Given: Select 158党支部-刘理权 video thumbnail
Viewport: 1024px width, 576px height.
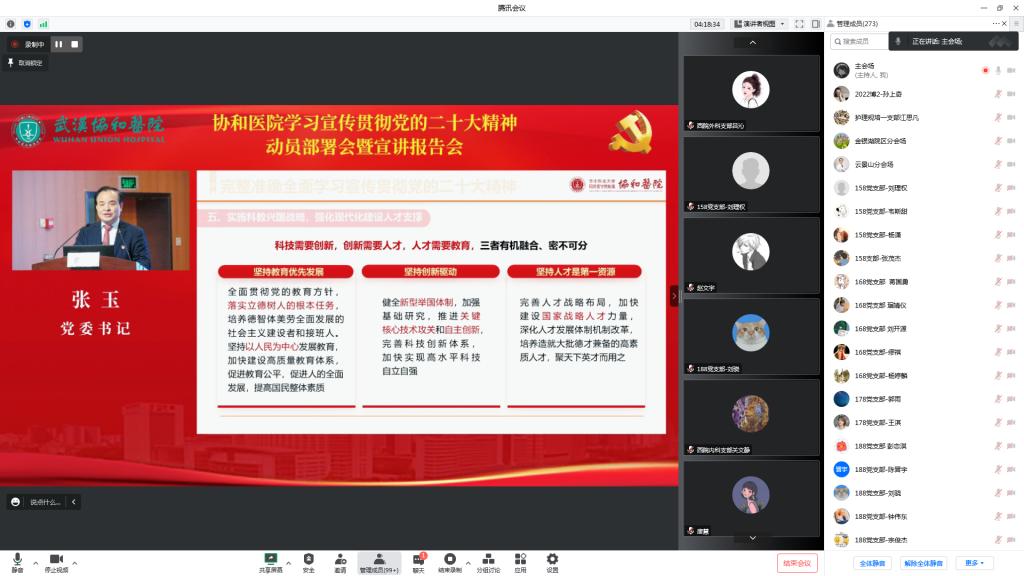Looking at the screenshot, I should (751, 174).
